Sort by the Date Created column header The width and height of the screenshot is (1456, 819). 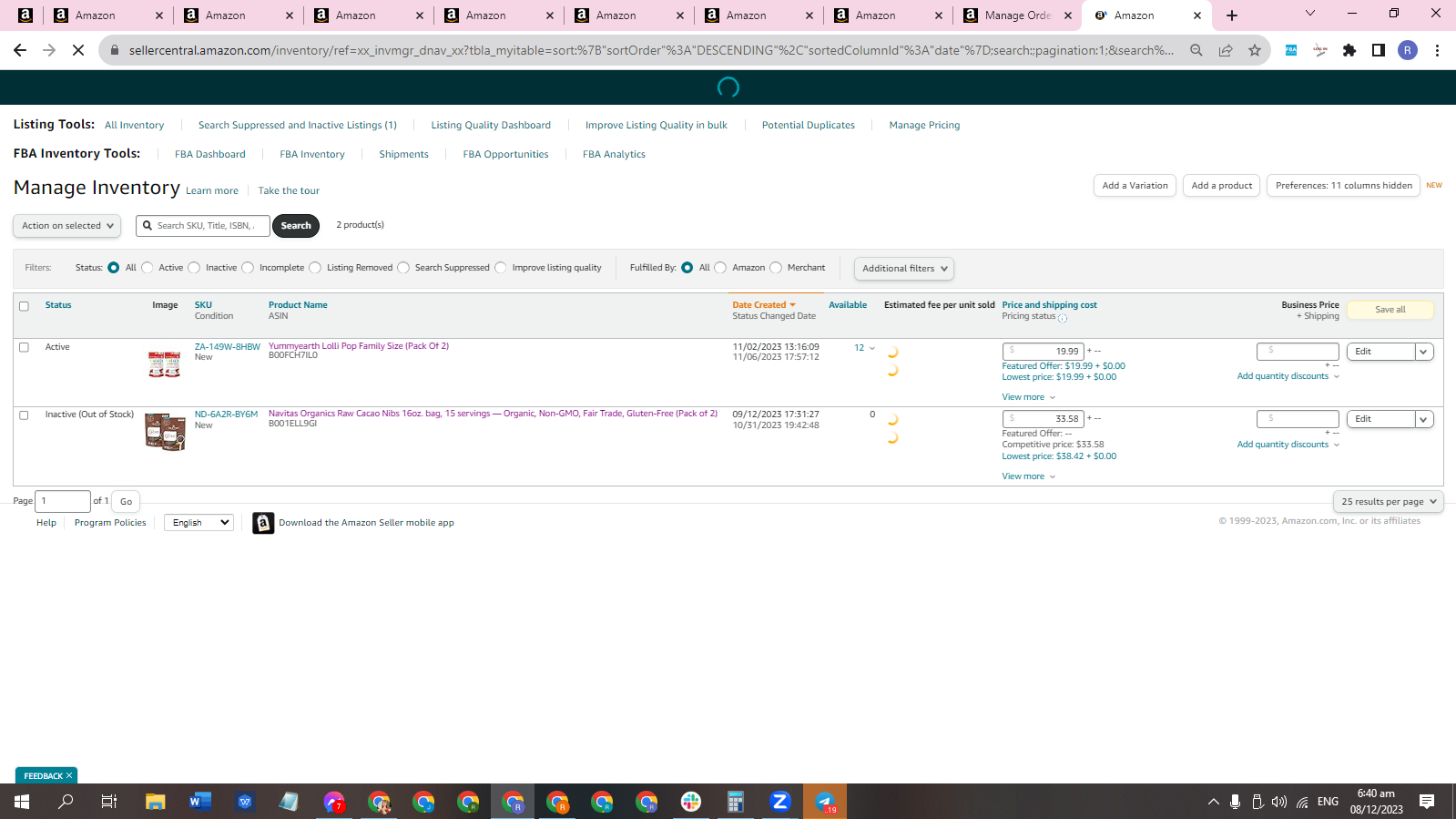click(x=759, y=305)
